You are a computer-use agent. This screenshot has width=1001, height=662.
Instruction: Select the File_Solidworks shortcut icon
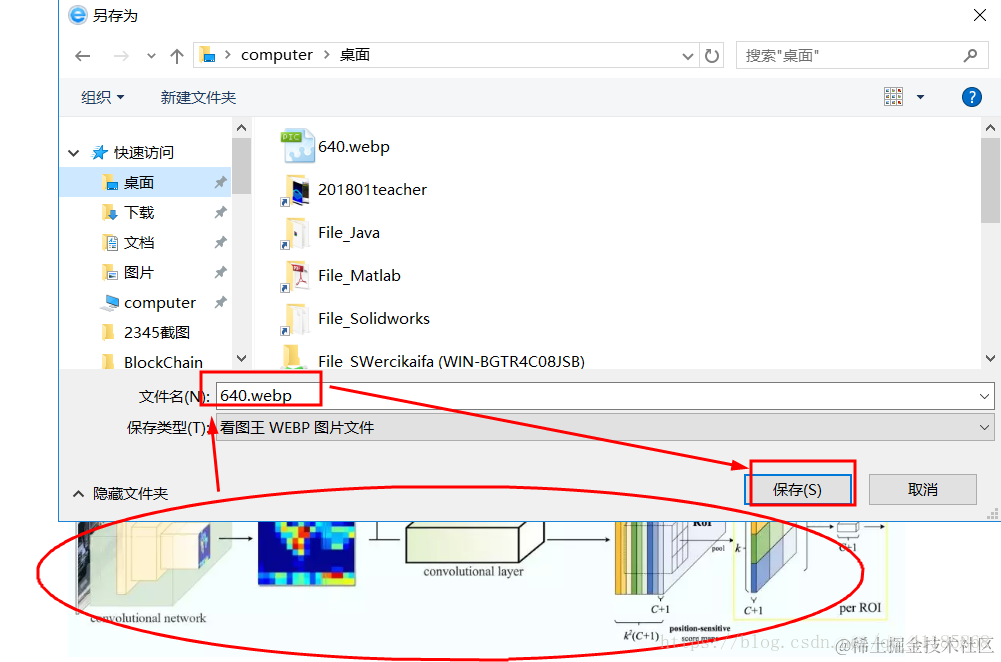[295, 319]
